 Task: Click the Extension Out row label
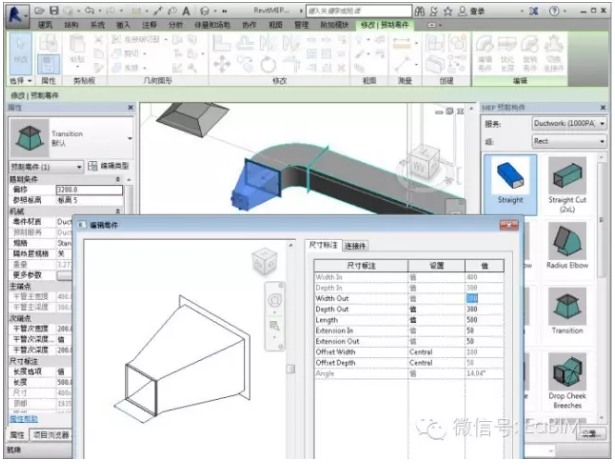click(337, 341)
